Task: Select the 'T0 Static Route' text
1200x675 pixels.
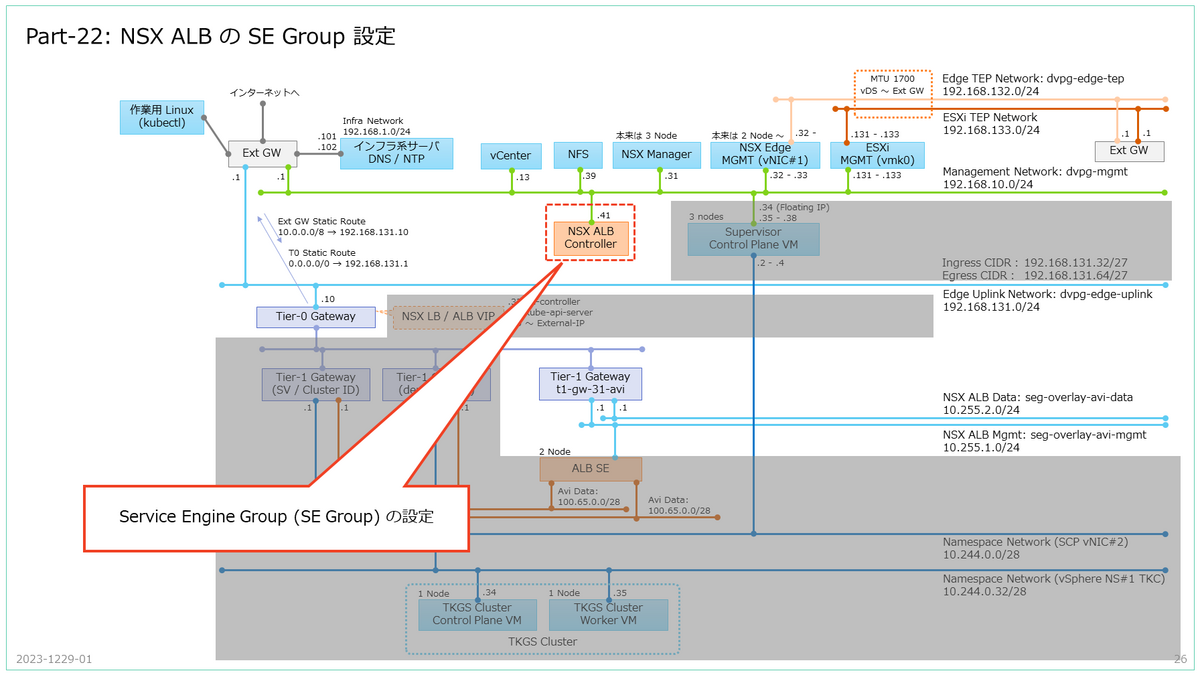Action: 321,253
